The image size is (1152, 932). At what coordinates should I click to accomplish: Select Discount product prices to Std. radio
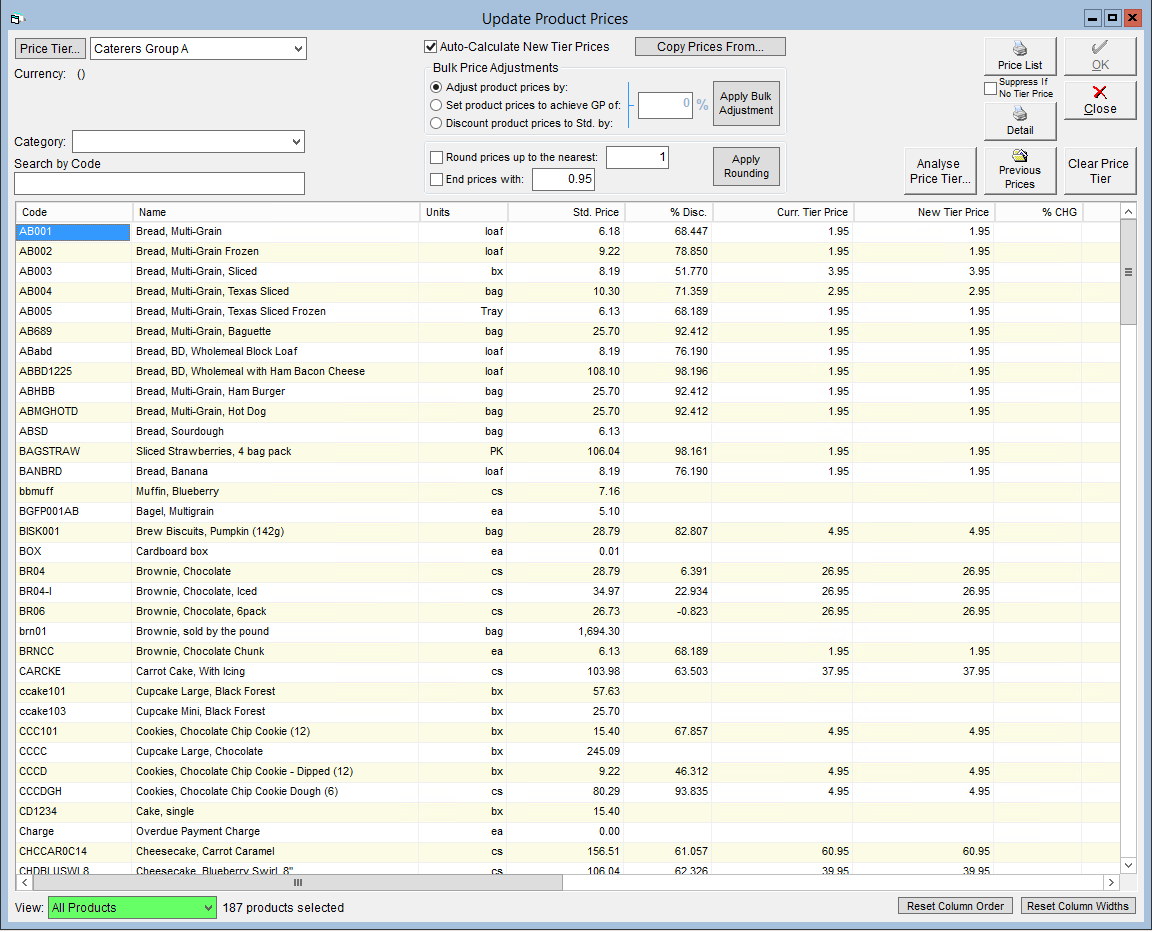436,123
